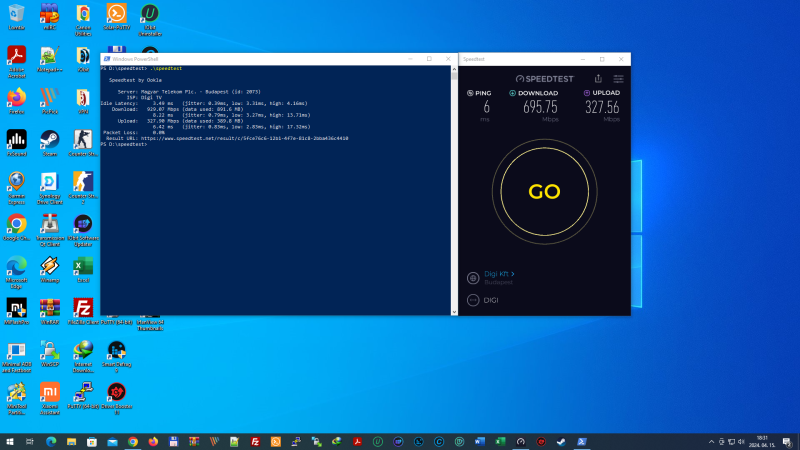800x450 pixels.
Task: Select the FileZilla Client desktop icon
Action: (83, 311)
